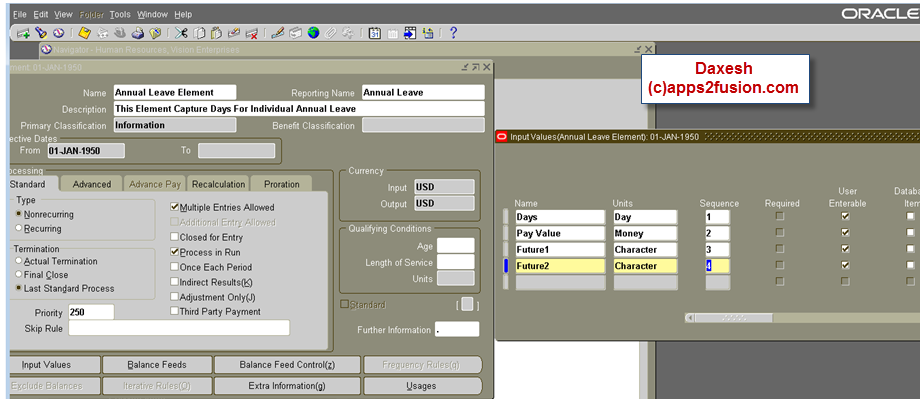Click the Balance Feed Control(z) button
920x399 pixels.
287,365
